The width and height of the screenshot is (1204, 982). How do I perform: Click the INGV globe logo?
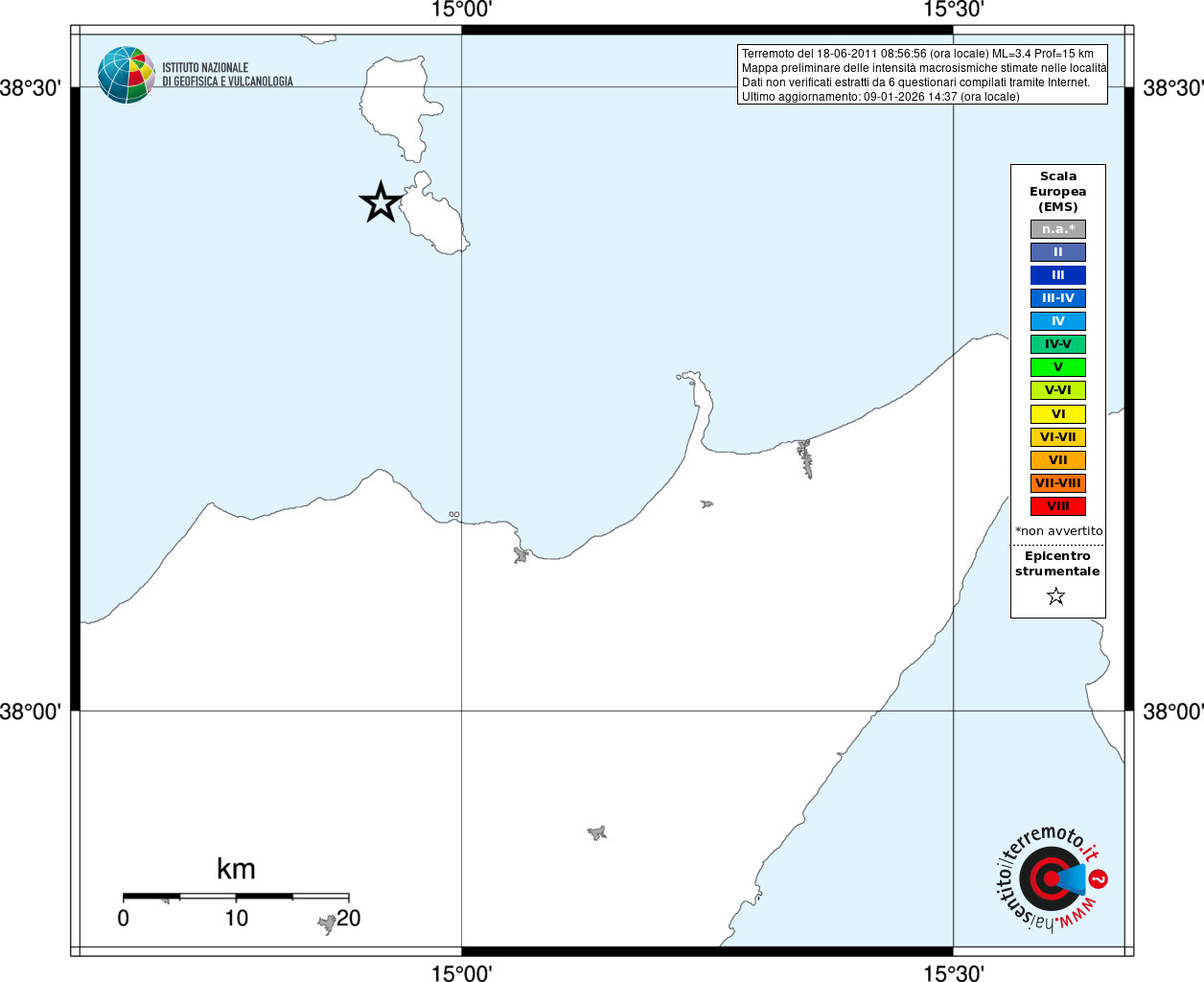pyautogui.click(x=126, y=75)
